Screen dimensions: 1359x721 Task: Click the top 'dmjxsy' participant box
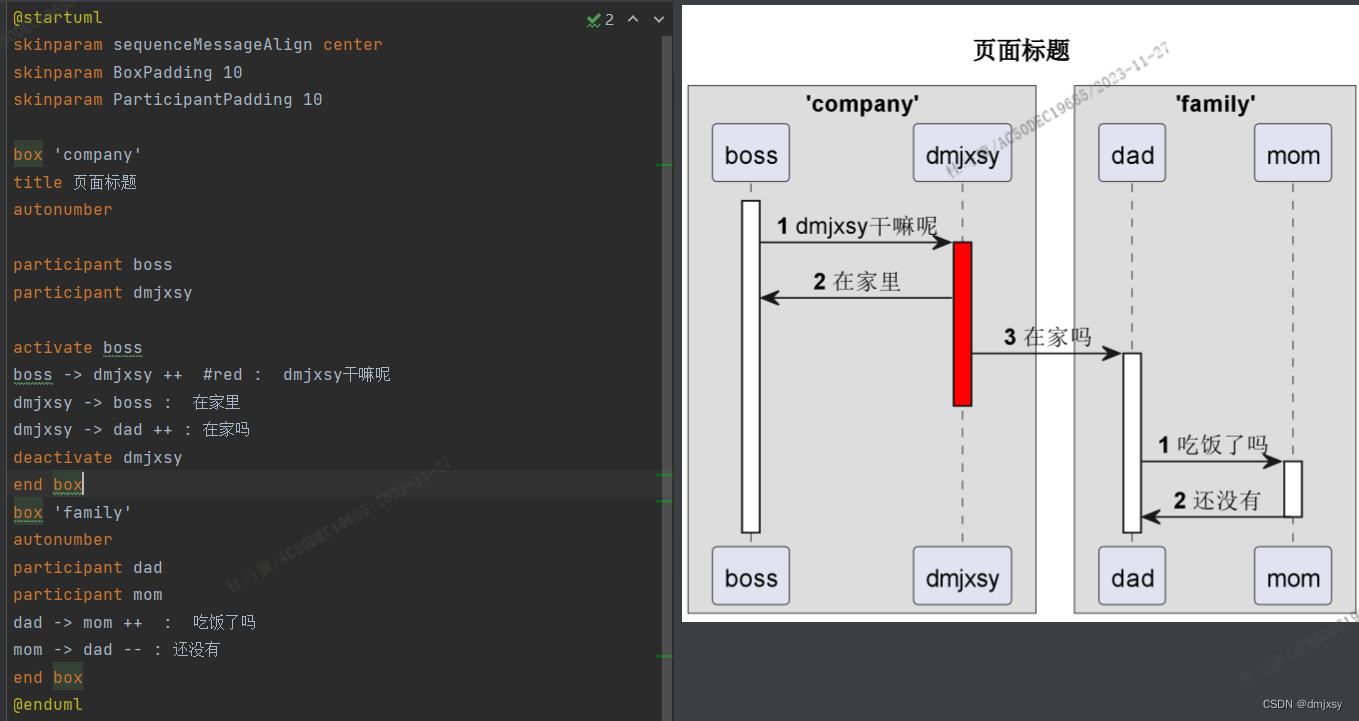[963, 153]
